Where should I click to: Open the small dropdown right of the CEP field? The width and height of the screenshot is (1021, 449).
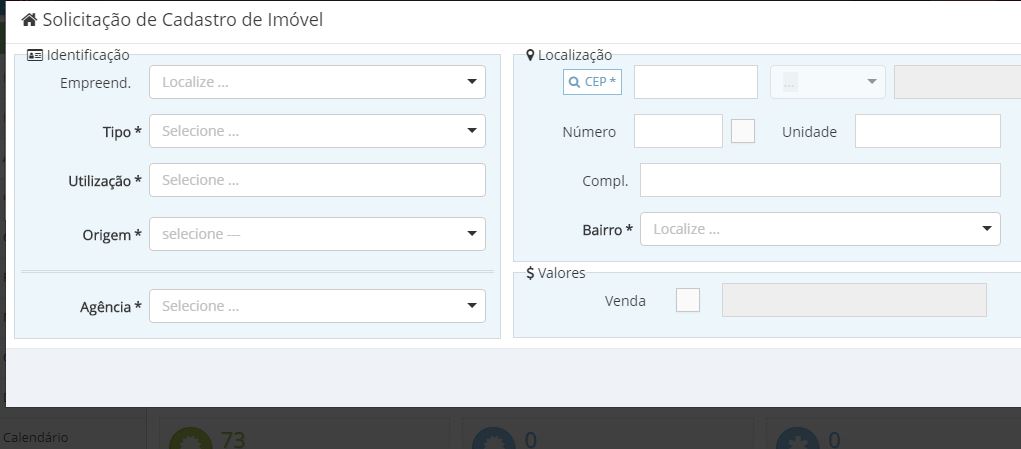(827, 82)
